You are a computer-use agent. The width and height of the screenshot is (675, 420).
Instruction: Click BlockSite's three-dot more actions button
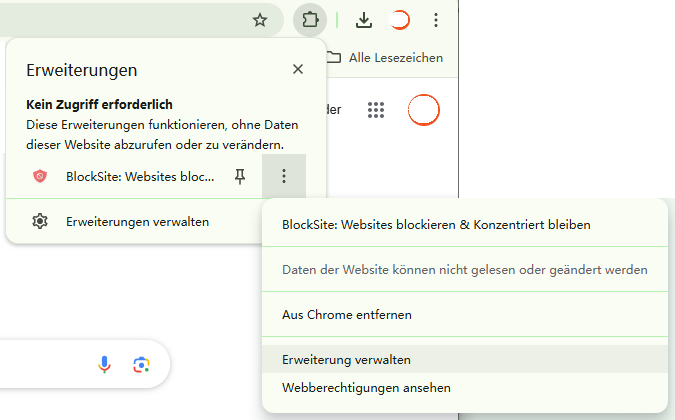click(284, 177)
